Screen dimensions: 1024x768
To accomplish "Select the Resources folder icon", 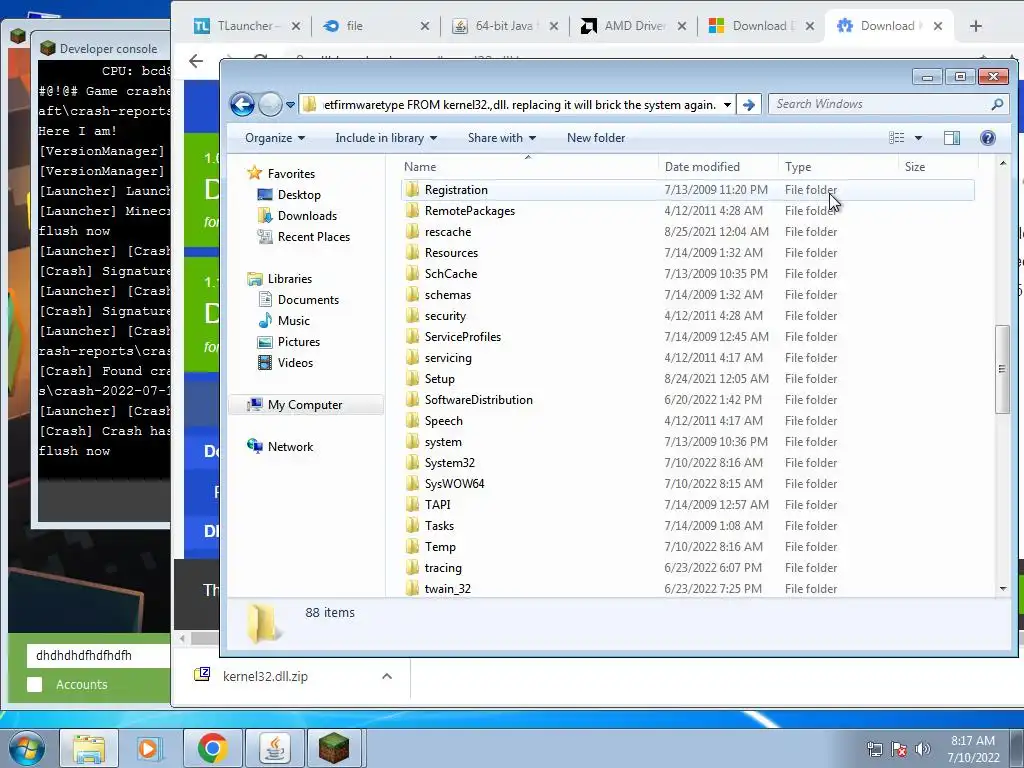I will coord(412,253).
